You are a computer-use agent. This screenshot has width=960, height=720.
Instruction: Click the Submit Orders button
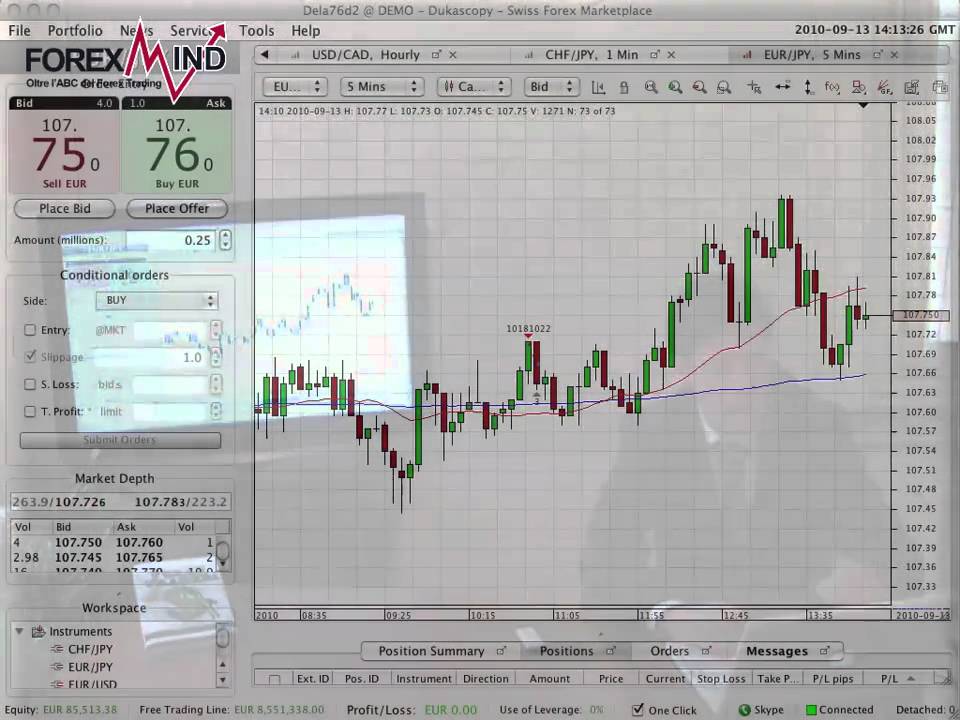coord(120,440)
